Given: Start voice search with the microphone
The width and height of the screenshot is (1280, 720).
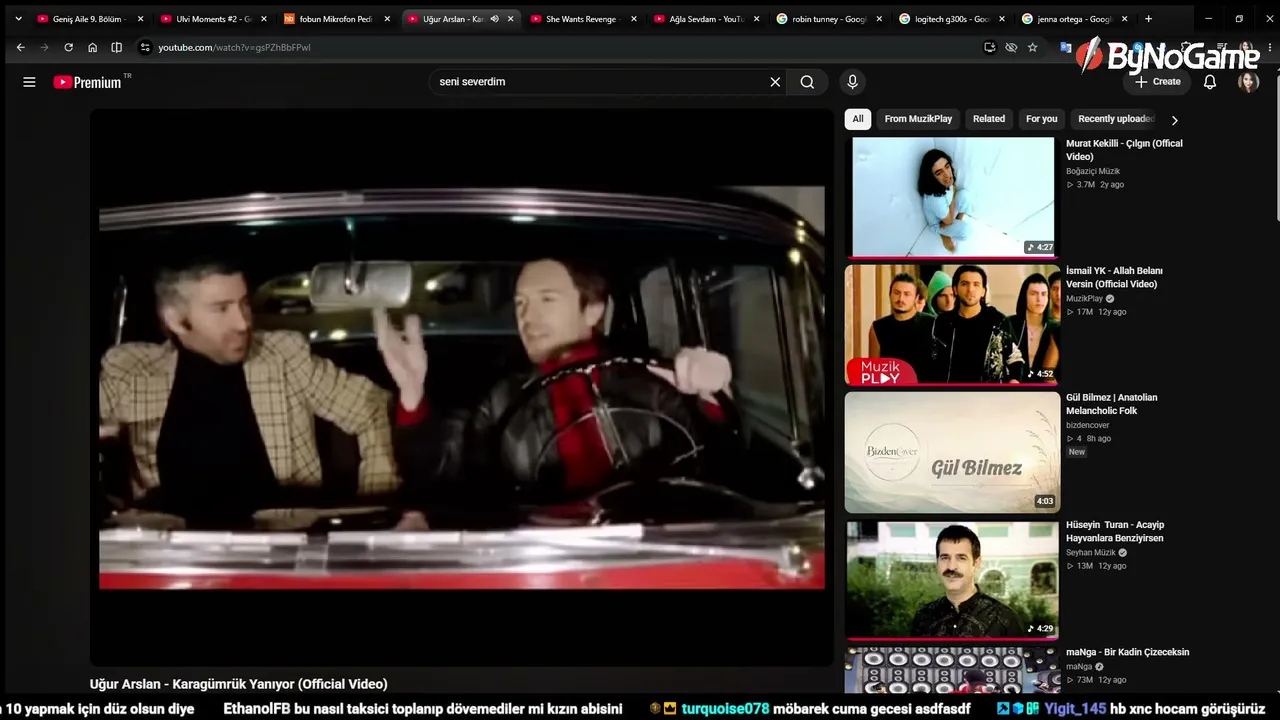Looking at the screenshot, I should tap(852, 82).
